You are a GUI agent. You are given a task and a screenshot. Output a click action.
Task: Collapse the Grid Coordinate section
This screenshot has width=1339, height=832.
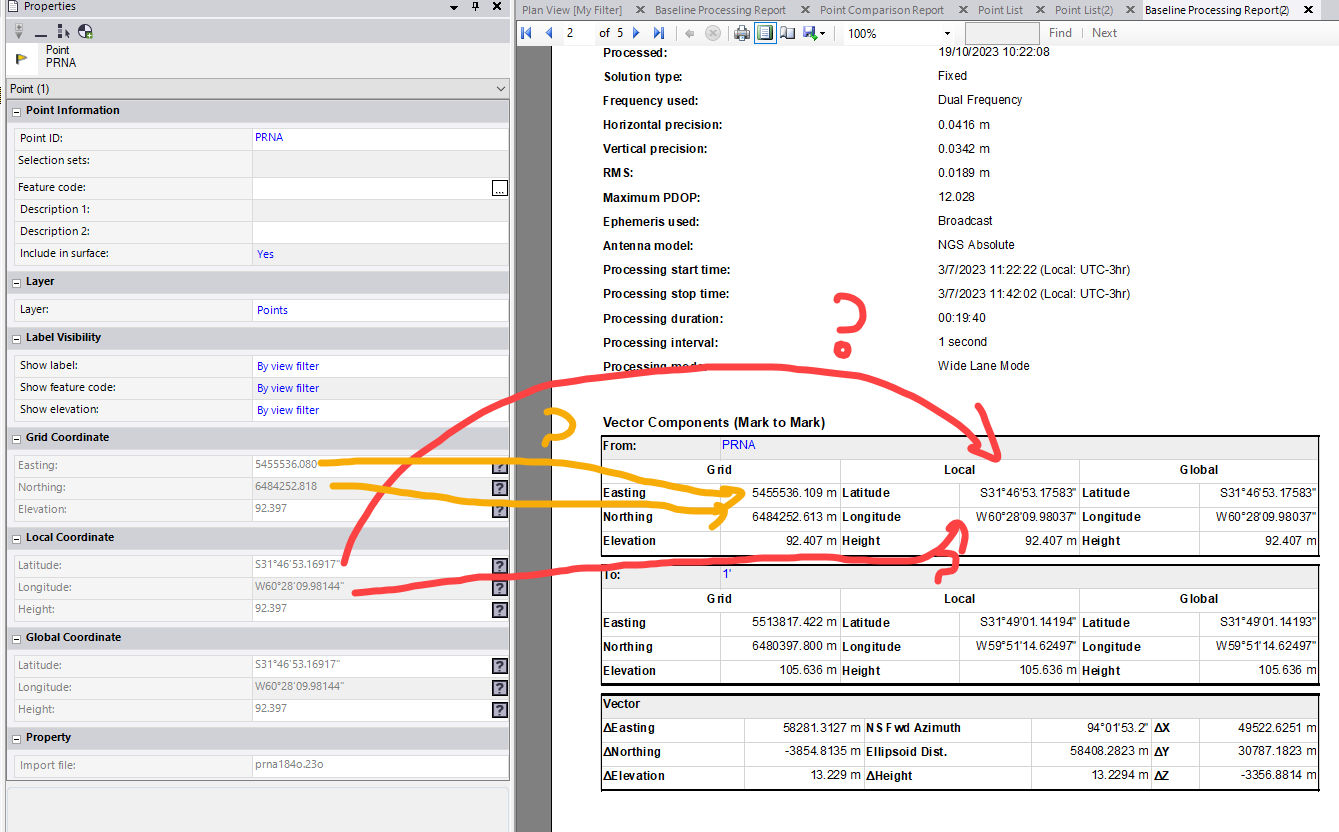click(x=17, y=438)
